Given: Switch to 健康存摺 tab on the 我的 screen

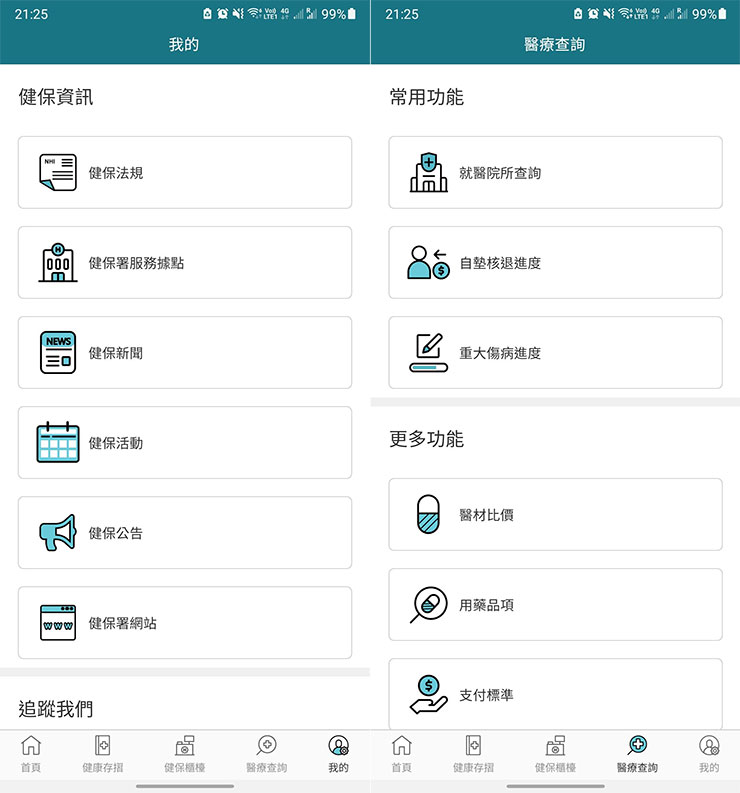Looking at the screenshot, I should pyautogui.click(x=102, y=754).
